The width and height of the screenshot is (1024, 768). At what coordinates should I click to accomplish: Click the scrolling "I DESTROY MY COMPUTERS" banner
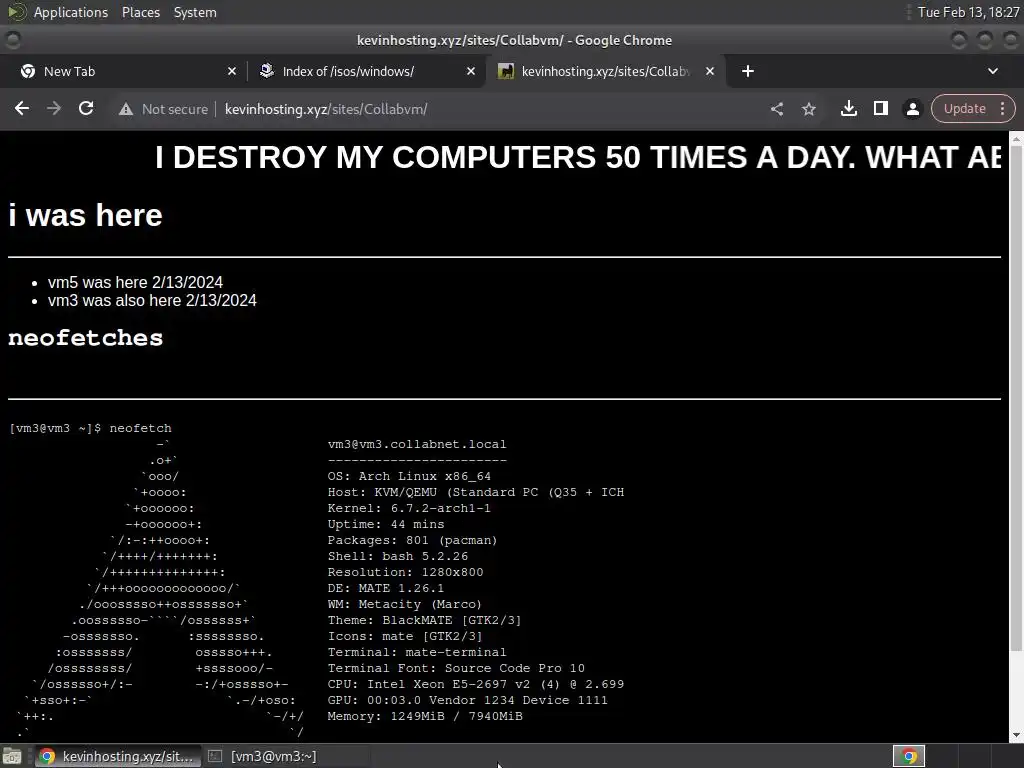pyautogui.click(x=577, y=157)
